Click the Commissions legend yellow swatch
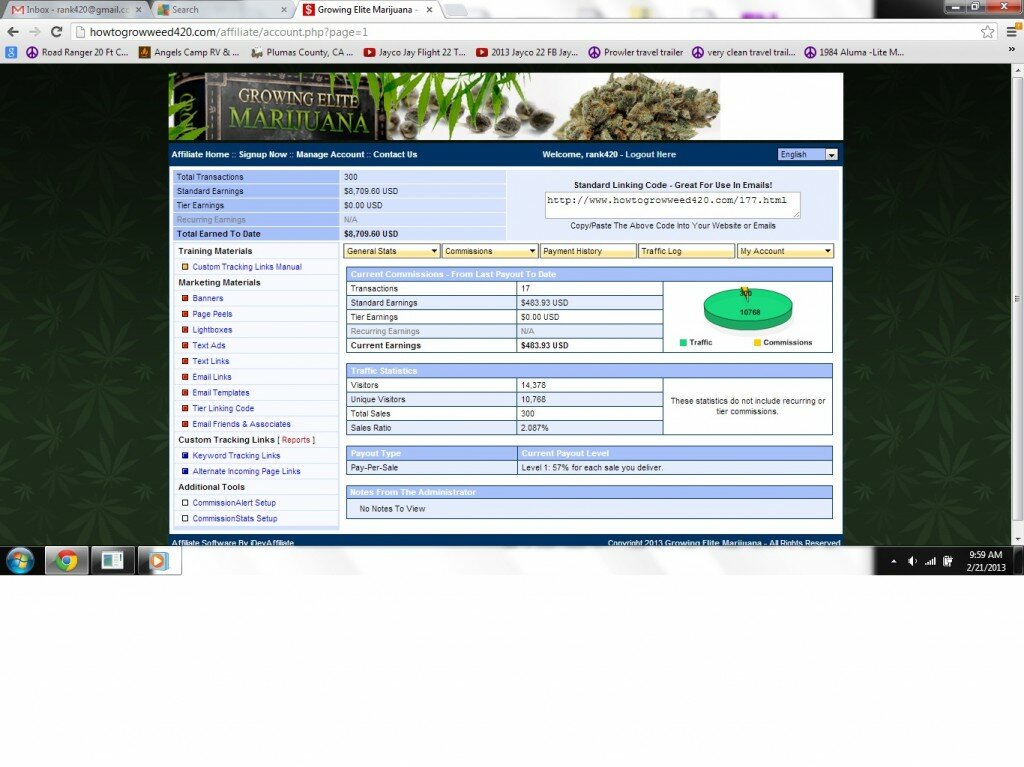 [758, 342]
